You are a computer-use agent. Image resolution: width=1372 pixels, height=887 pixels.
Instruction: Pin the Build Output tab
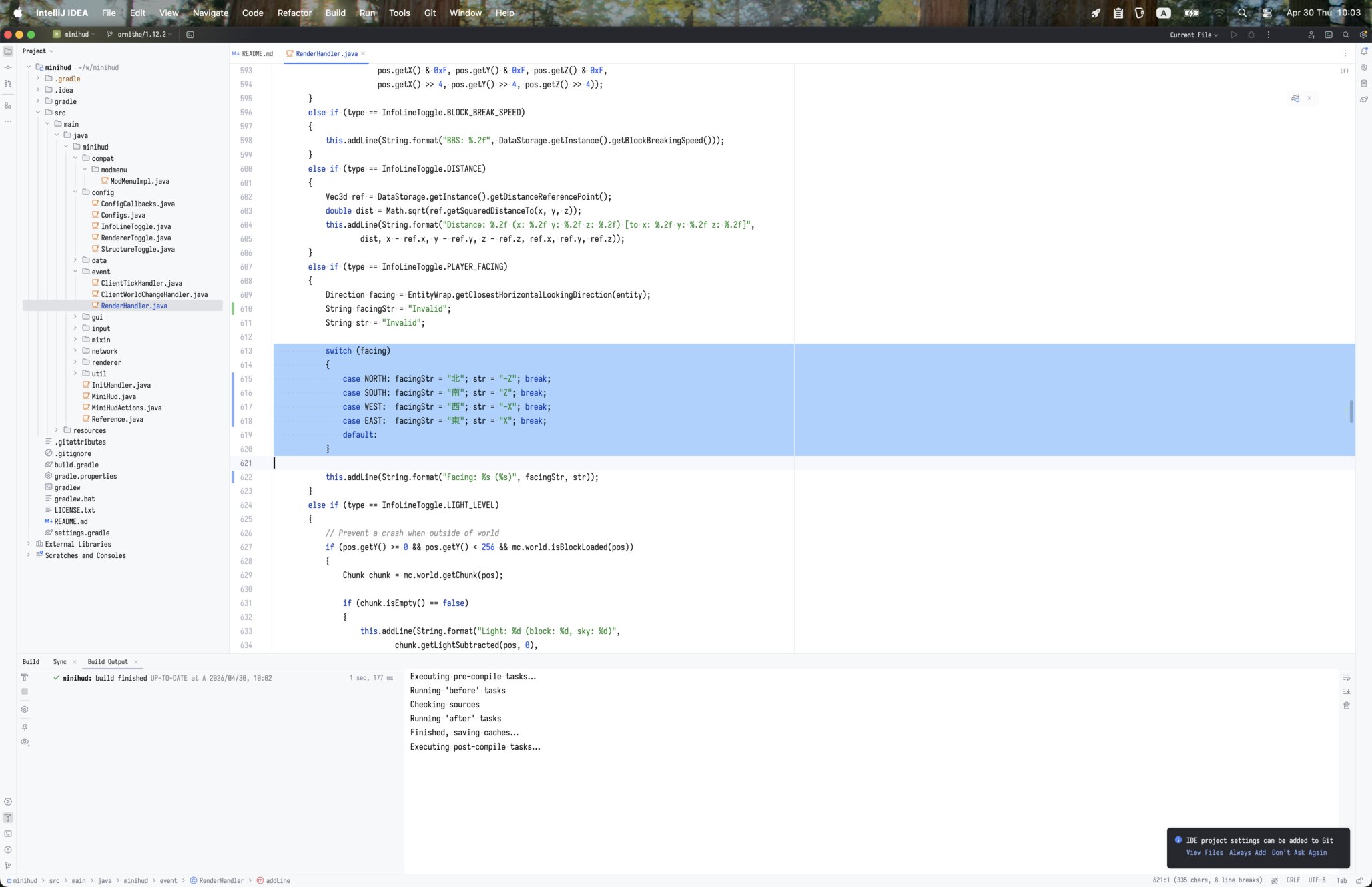[x=25, y=727]
